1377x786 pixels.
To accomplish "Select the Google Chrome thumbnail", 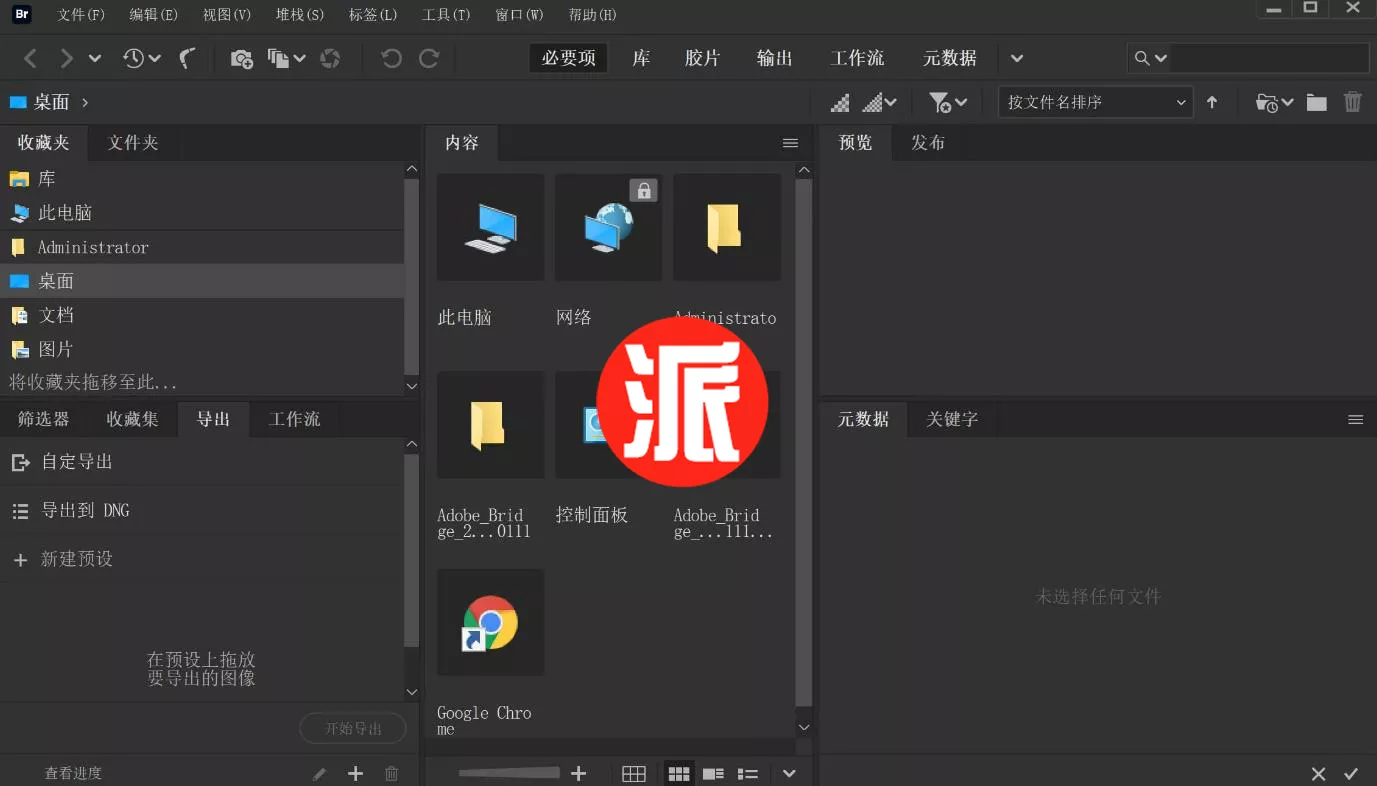I will point(490,623).
